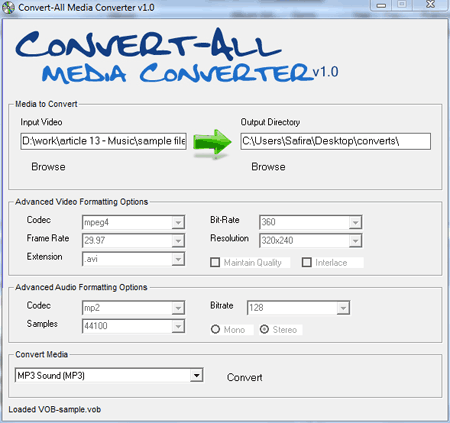Click the Convert button
The image size is (450, 423).
tap(245, 377)
